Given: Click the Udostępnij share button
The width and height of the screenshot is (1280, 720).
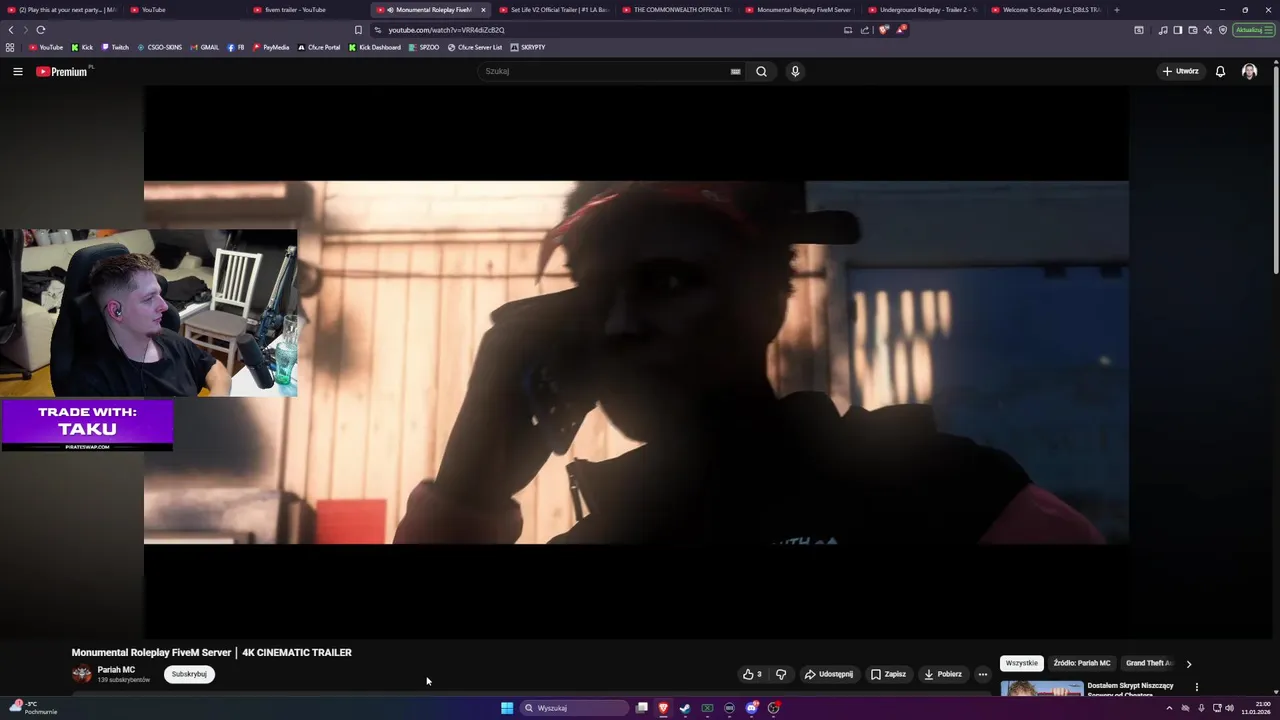Looking at the screenshot, I should pos(829,674).
